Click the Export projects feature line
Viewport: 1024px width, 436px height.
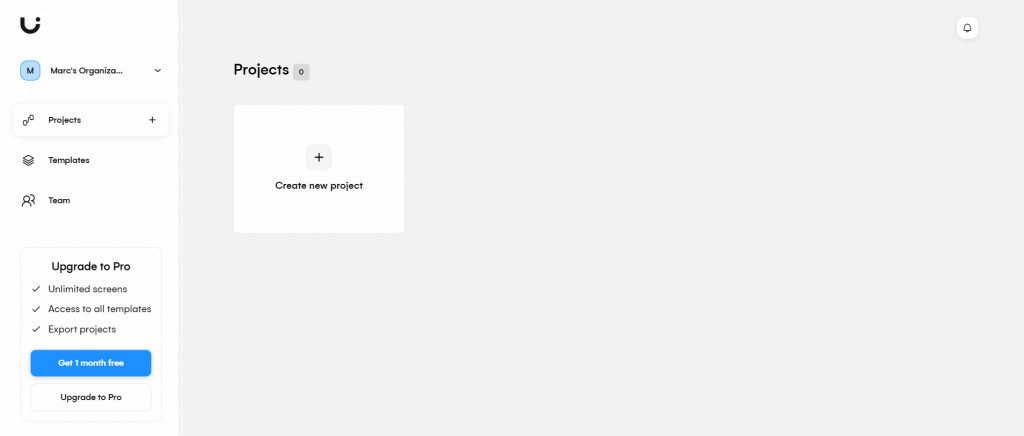[x=74, y=330]
